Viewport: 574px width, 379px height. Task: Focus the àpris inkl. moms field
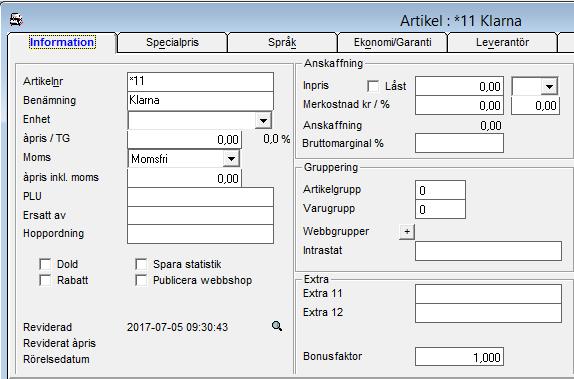click(184, 178)
